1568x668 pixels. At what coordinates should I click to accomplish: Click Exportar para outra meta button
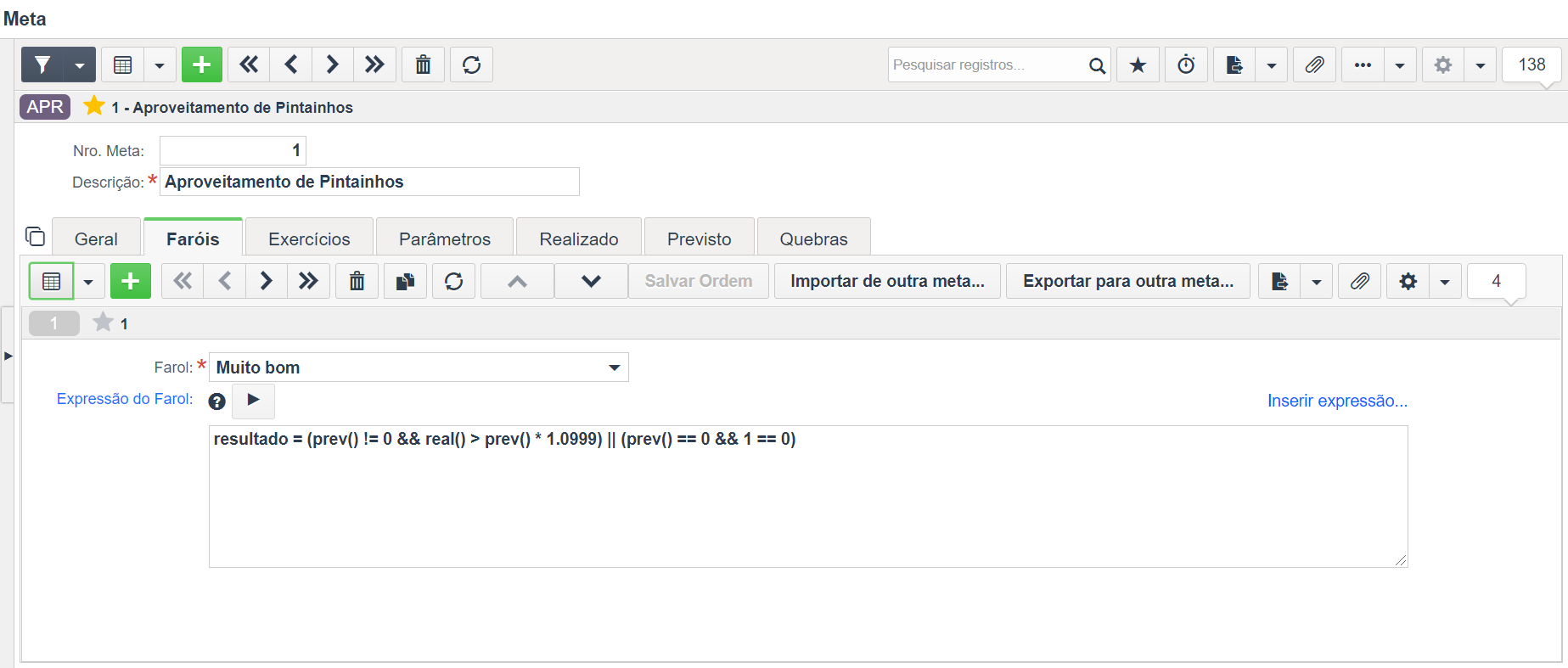click(x=1128, y=281)
